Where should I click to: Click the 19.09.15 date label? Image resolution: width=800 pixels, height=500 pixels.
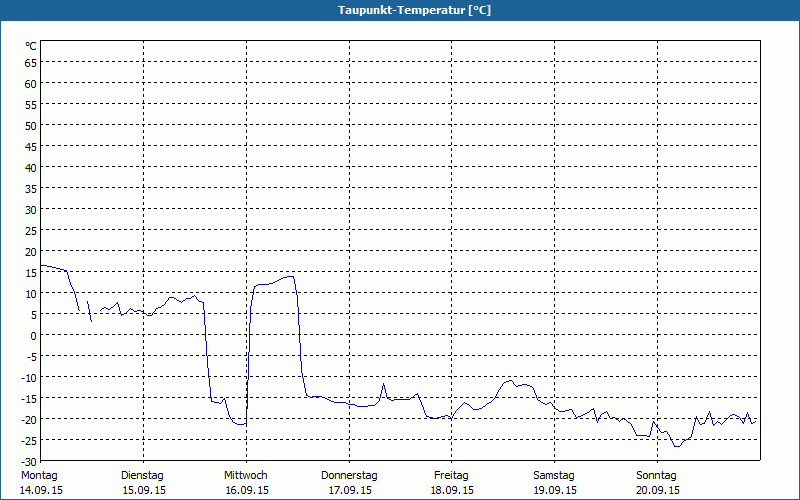(555, 490)
